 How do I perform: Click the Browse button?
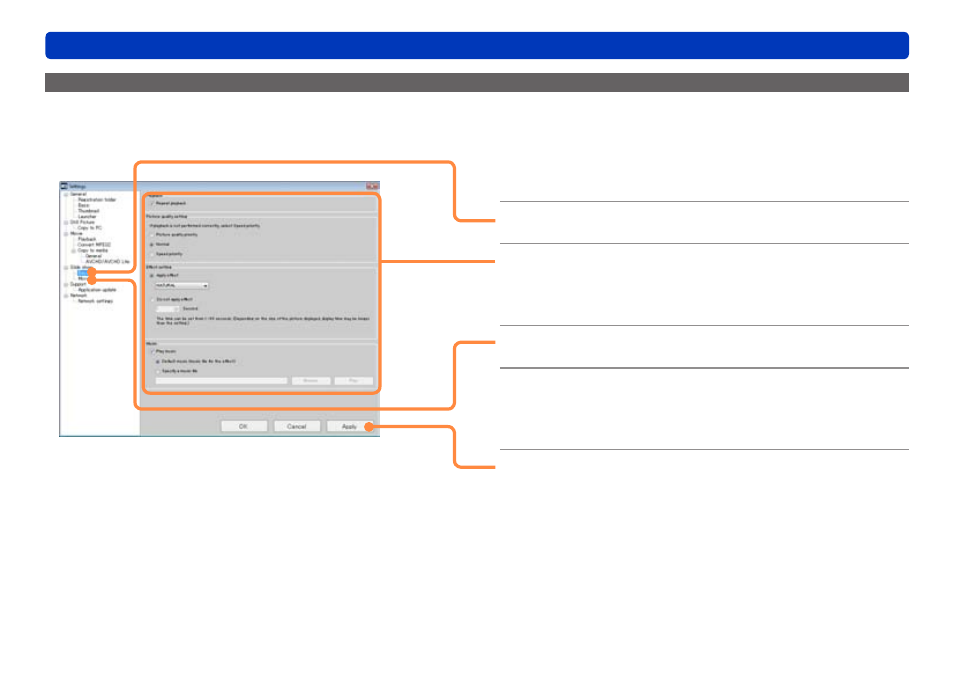pyautogui.click(x=311, y=381)
